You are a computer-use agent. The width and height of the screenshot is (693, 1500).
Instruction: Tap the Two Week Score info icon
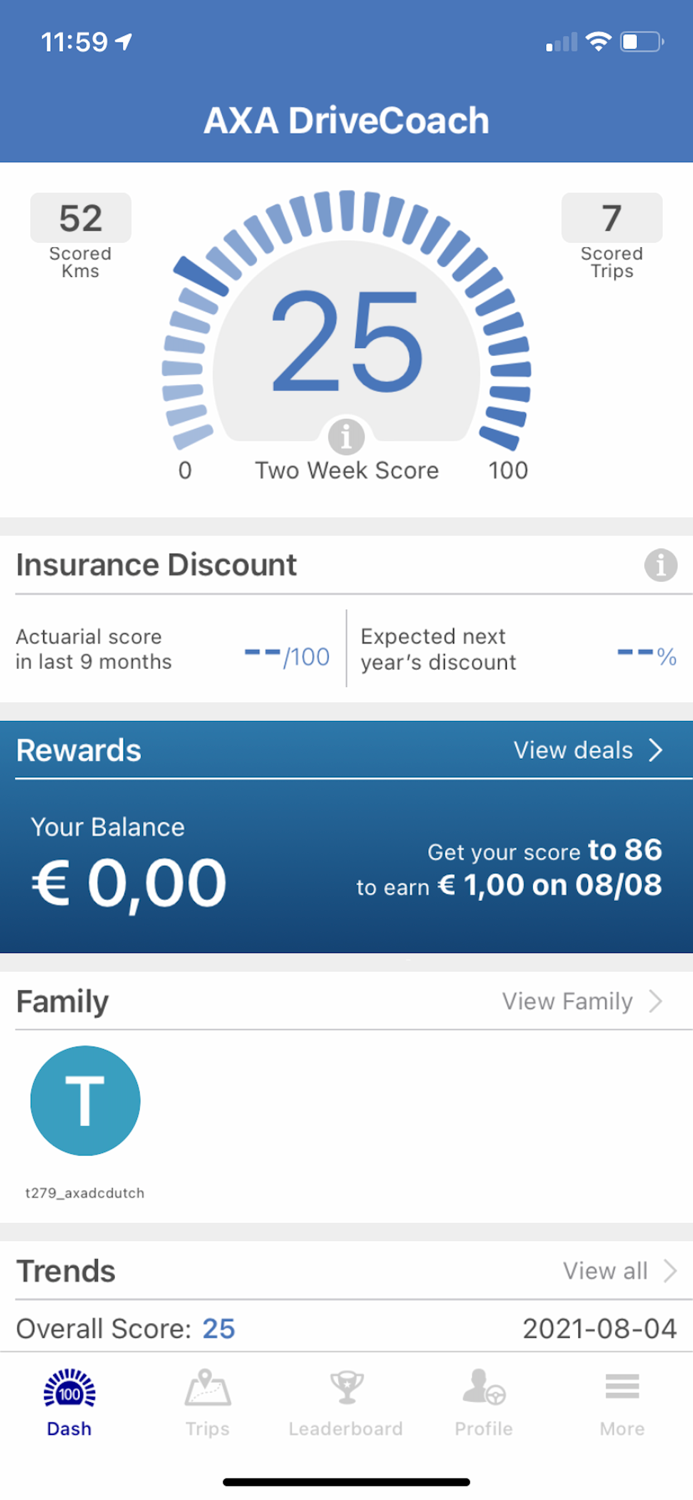346,435
